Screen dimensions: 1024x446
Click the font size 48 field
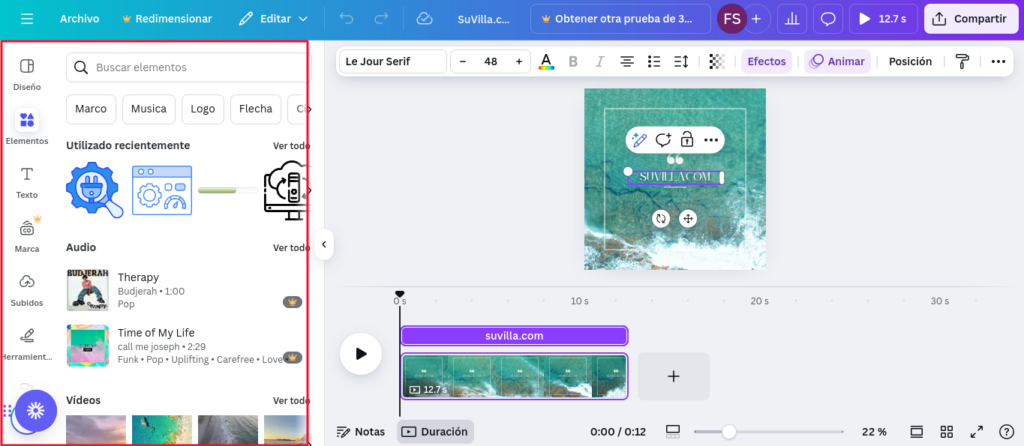click(490, 61)
